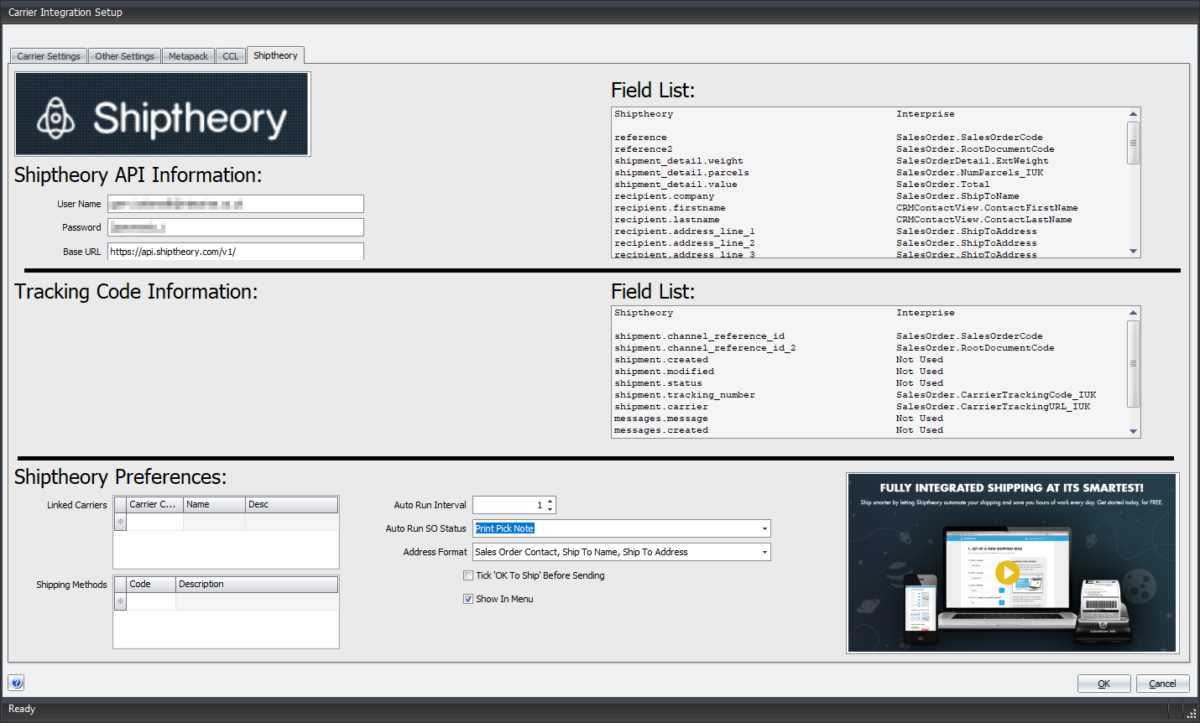
Task: Click the scroll-up arrow on top Field List
Action: (1134, 112)
